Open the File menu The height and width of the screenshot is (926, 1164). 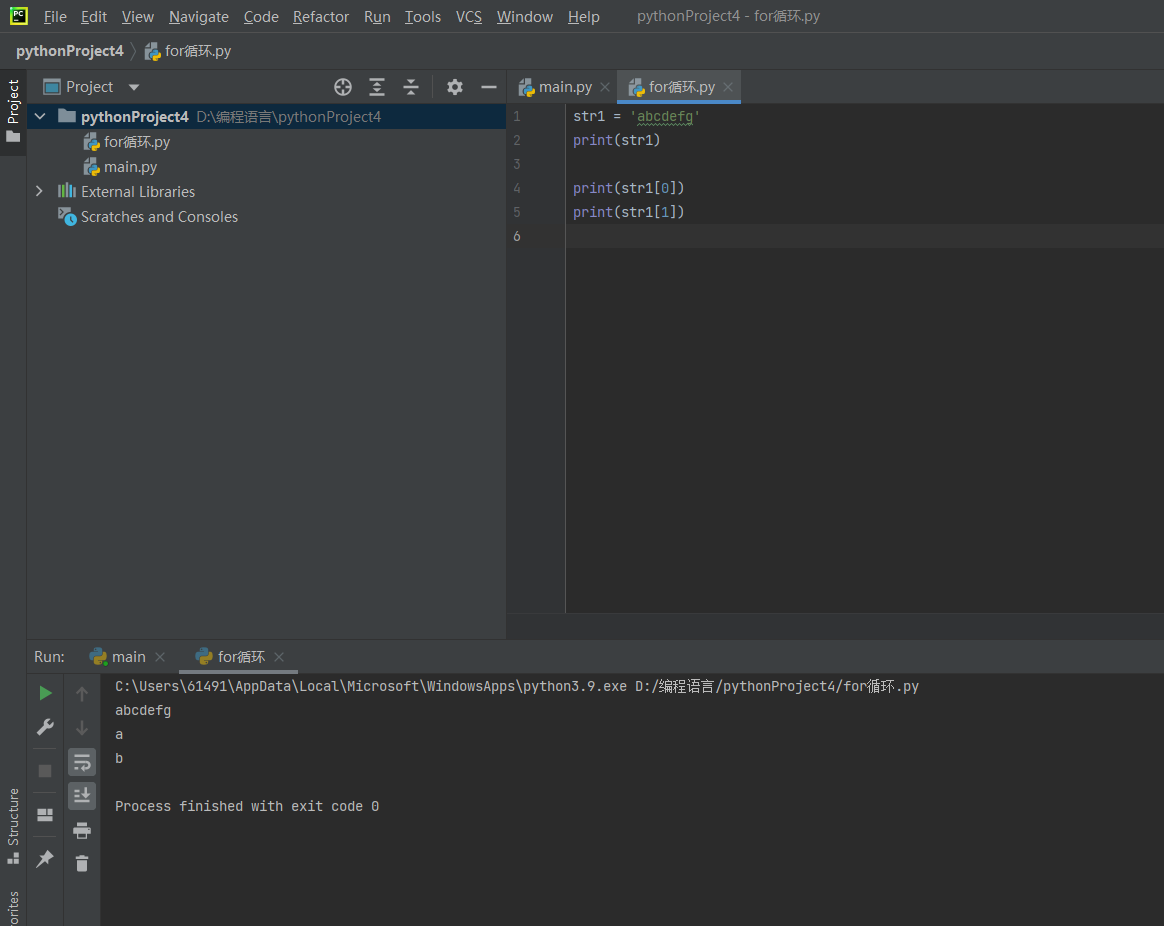tap(55, 16)
